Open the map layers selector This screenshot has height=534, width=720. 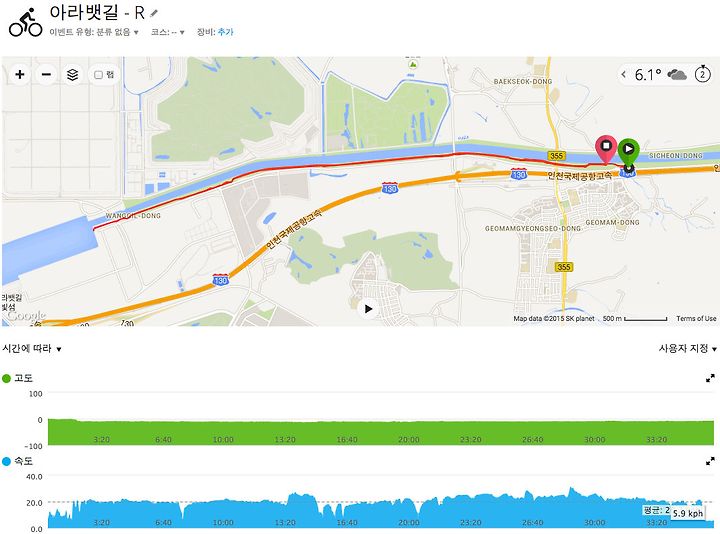[x=72, y=74]
